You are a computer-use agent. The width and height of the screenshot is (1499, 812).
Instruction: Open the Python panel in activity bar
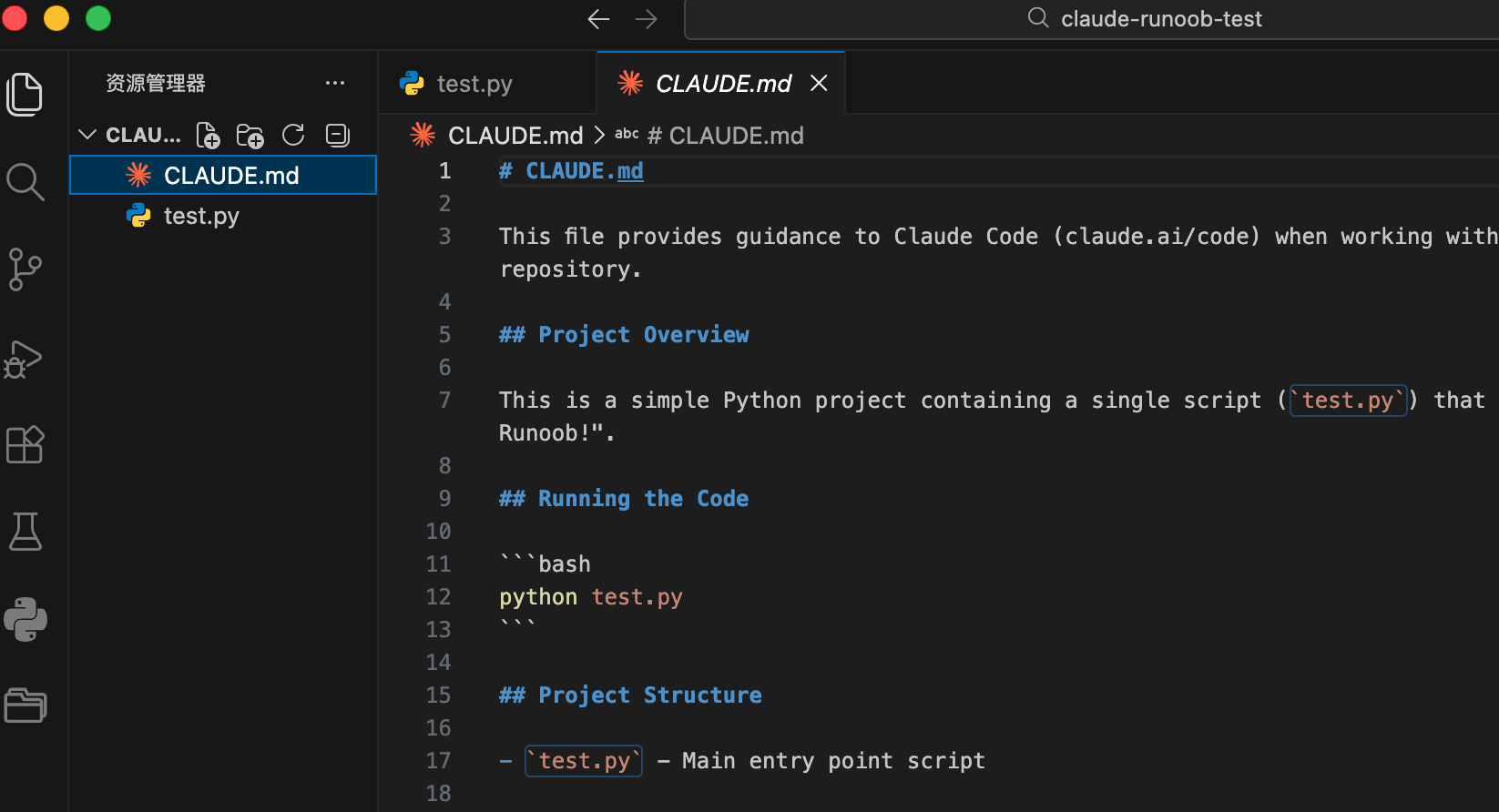coord(25,620)
